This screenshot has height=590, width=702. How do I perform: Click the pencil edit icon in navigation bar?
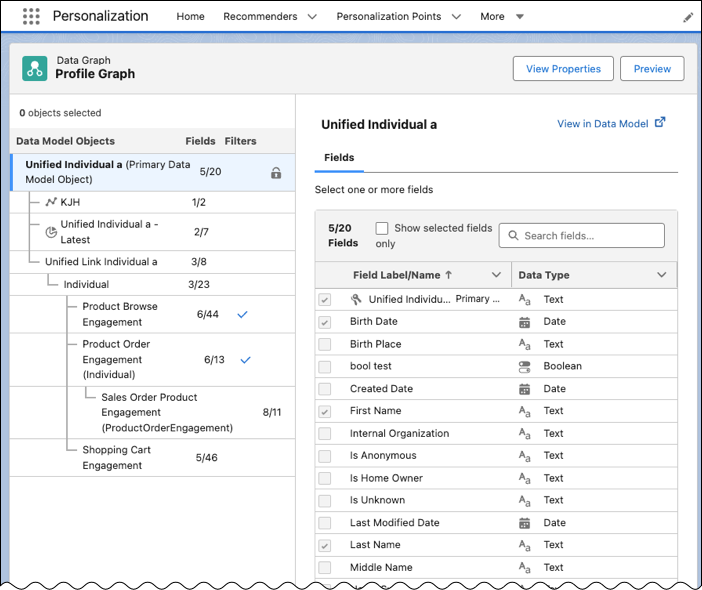click(688, 17)
